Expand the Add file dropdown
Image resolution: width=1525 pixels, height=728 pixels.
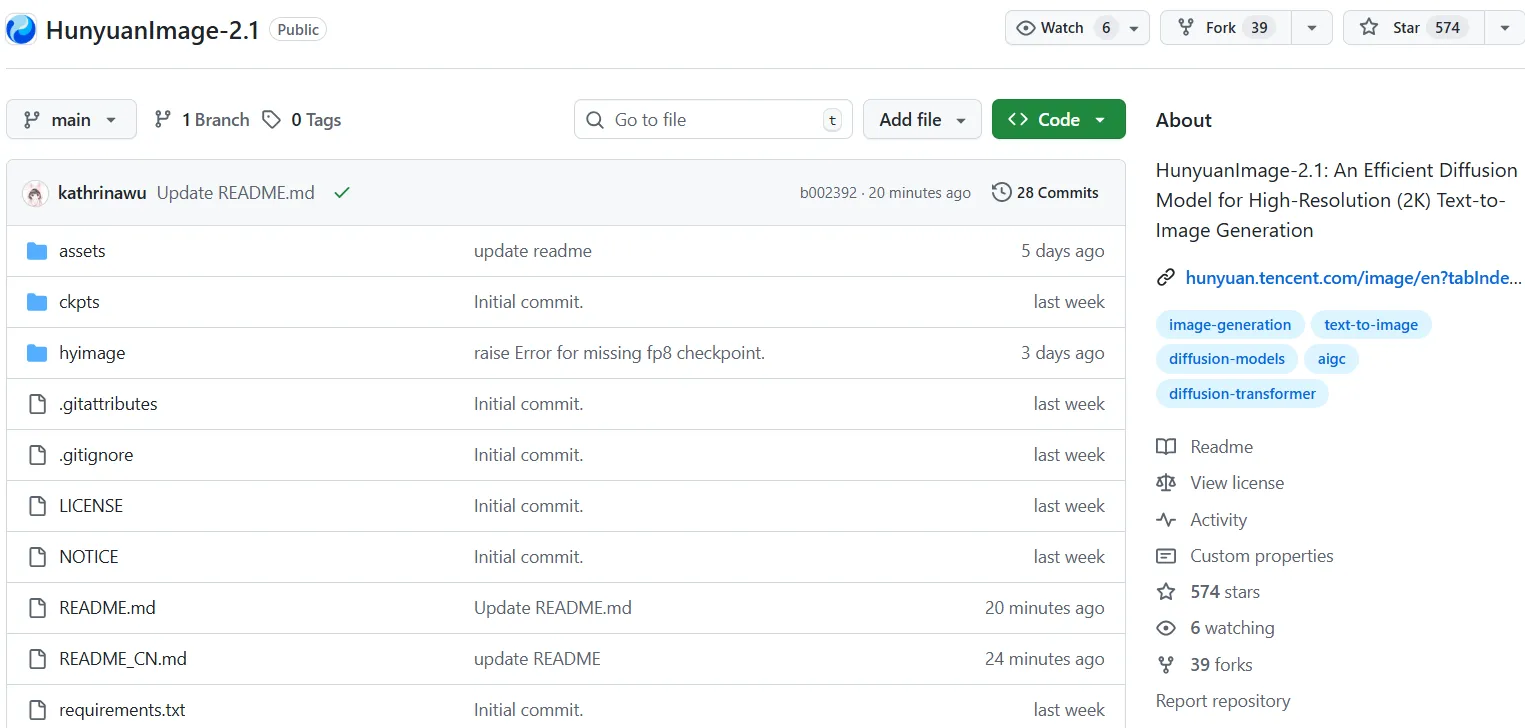pyautogui.click(x=922, y=120)
